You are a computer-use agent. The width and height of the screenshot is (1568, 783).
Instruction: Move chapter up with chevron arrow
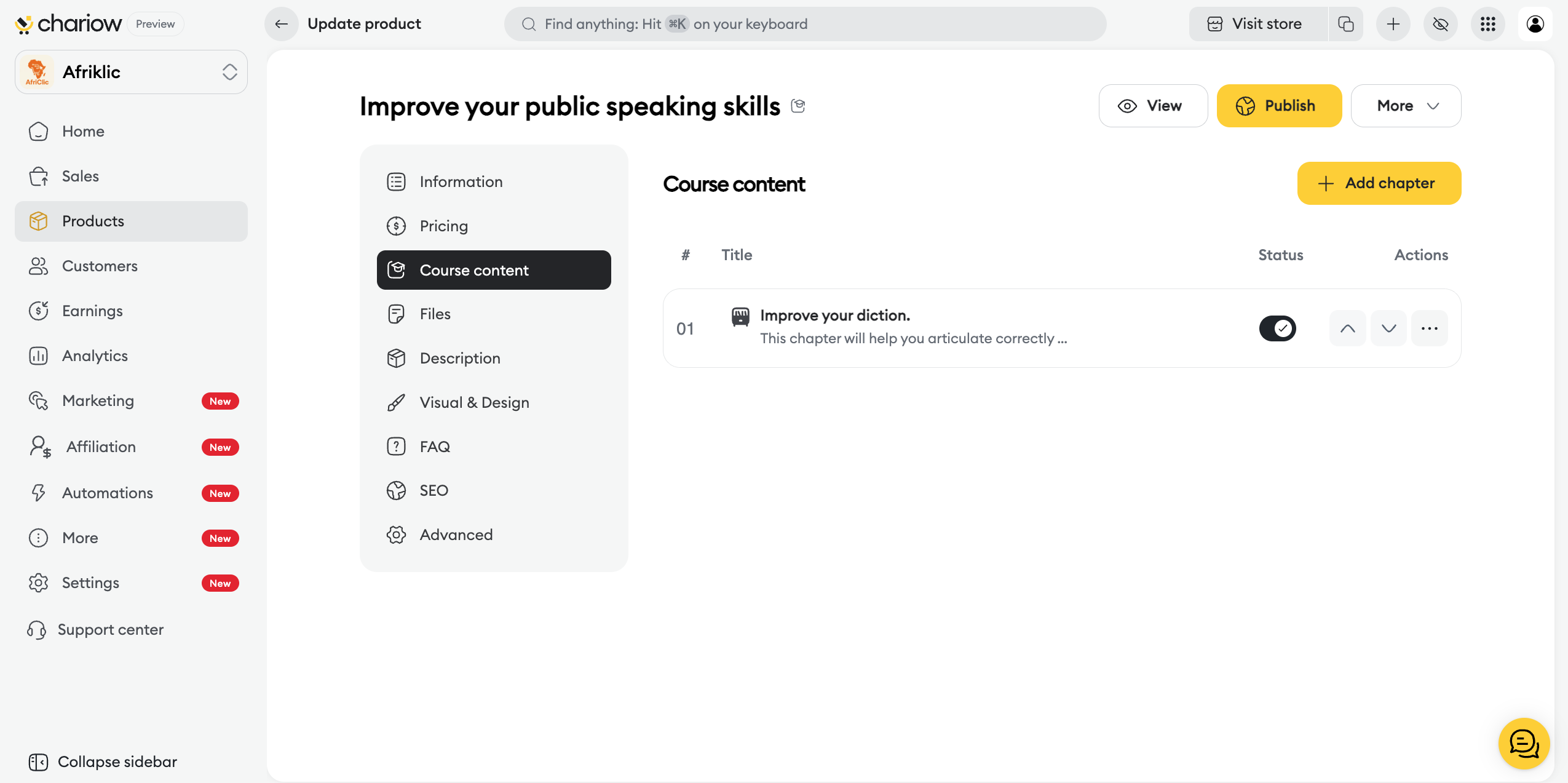click(1347, 328)
